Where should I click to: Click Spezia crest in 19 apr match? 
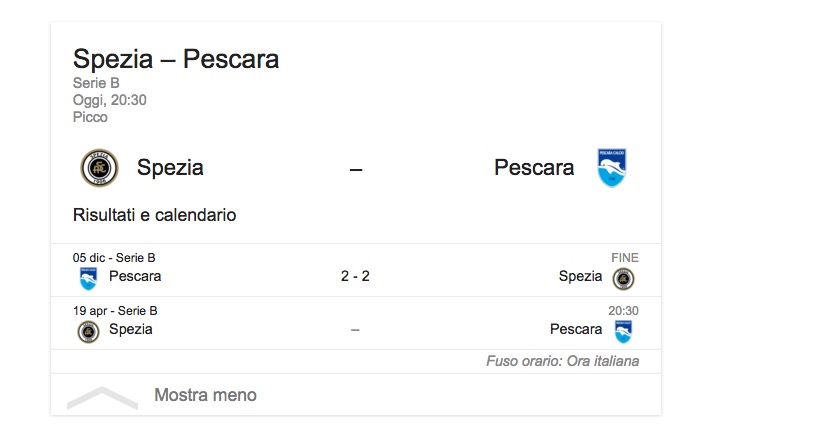tap(88, 331)
